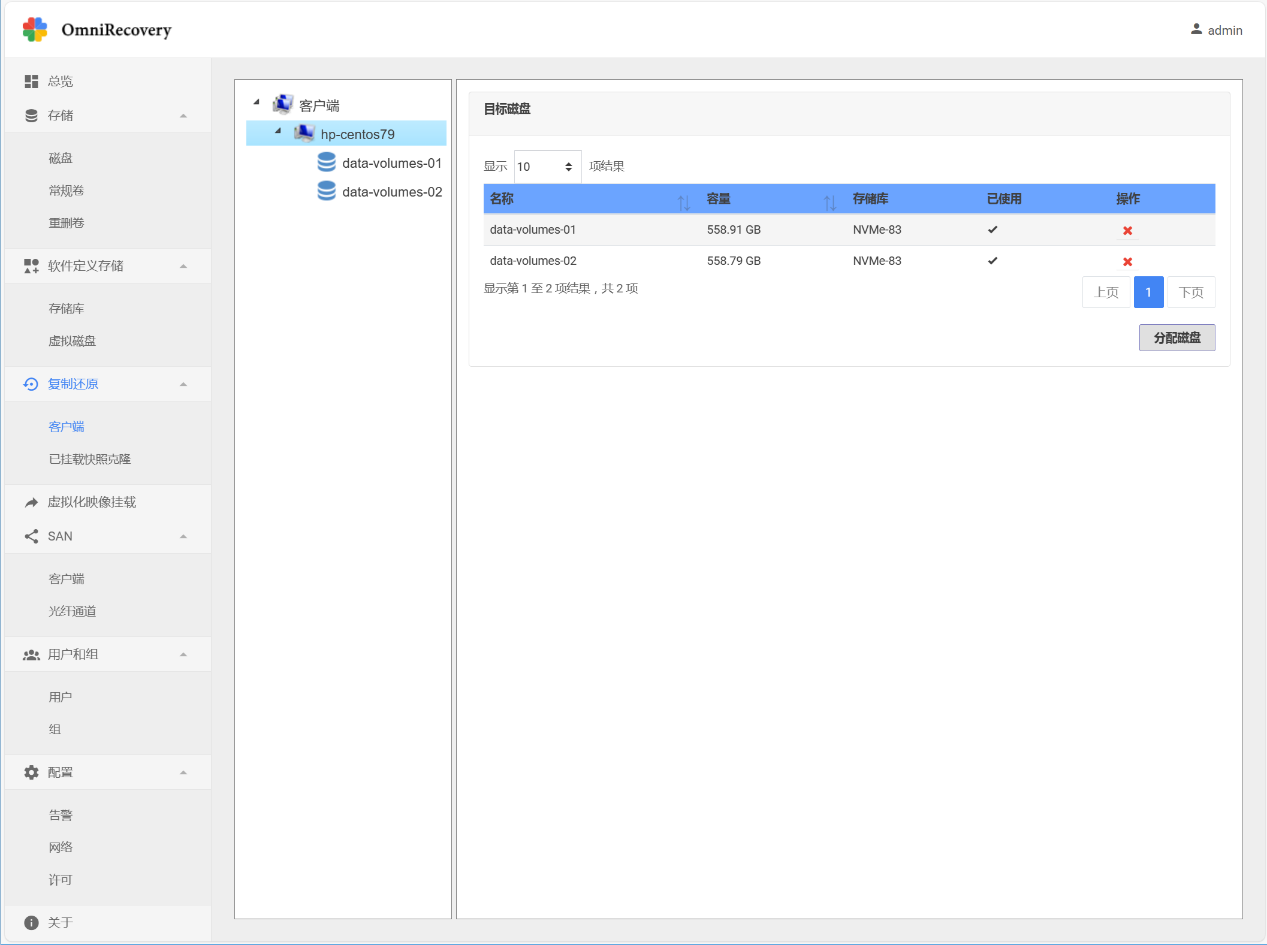Click the admin user icon
1267x945 pixels.
(x=1196, y=30)
